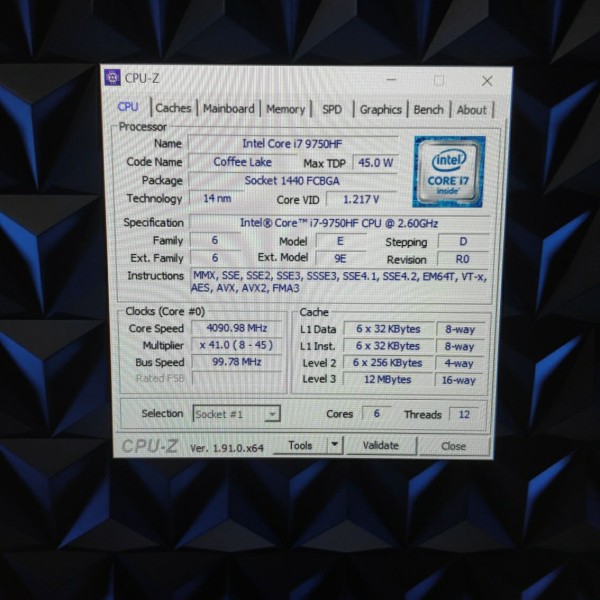600x600 pixels.
Task: Click the Bus Speed value 99.78 MHz
Action: click(x=236, y=362)
